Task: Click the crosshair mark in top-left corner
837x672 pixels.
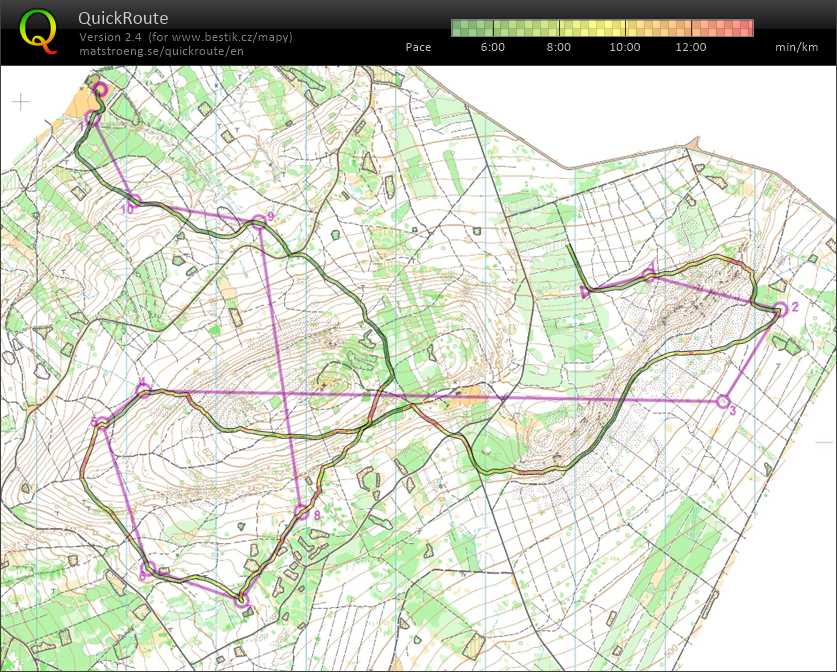Action: click(x=21, y=102)
